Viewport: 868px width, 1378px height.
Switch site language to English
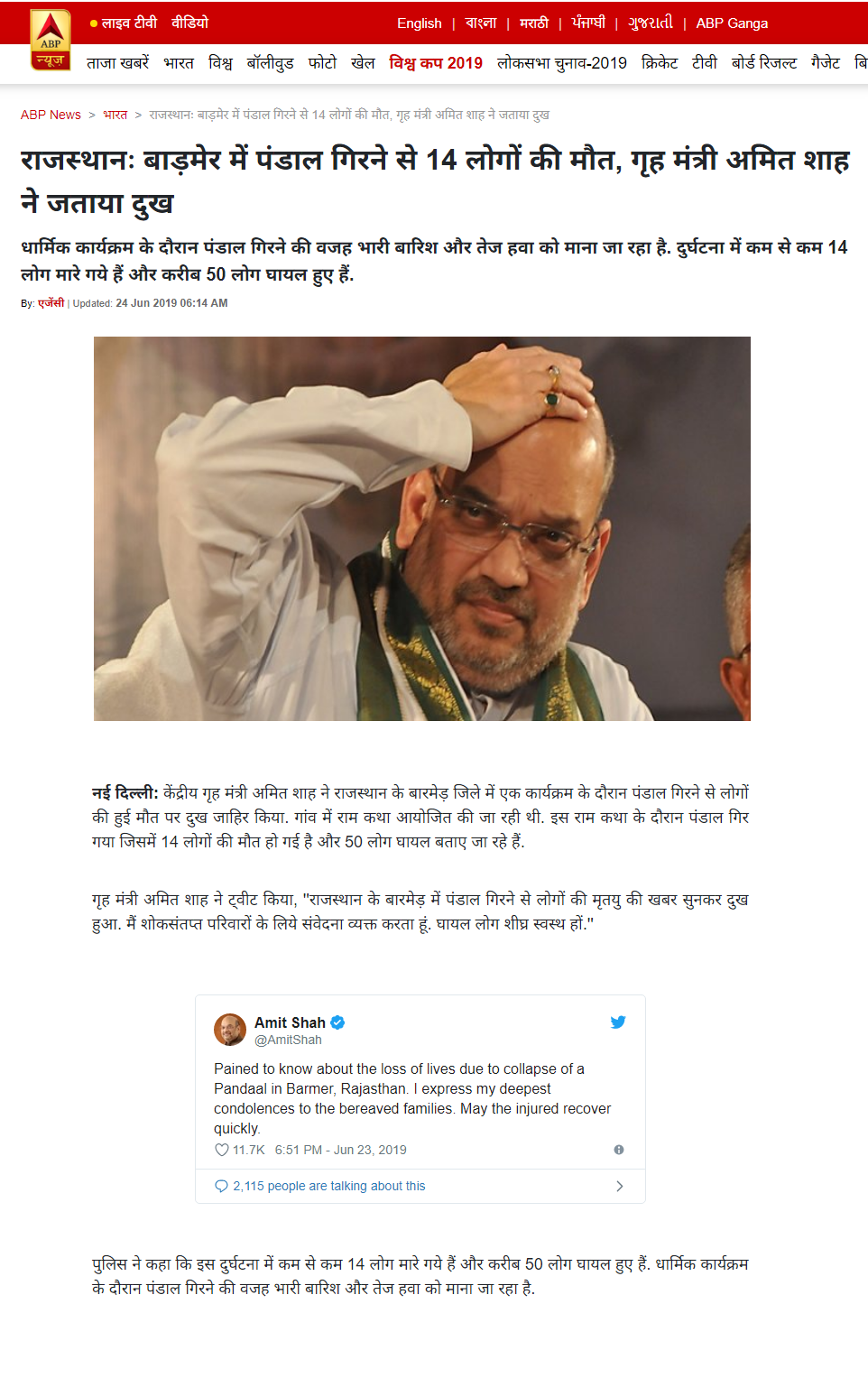tap(420, 23)
